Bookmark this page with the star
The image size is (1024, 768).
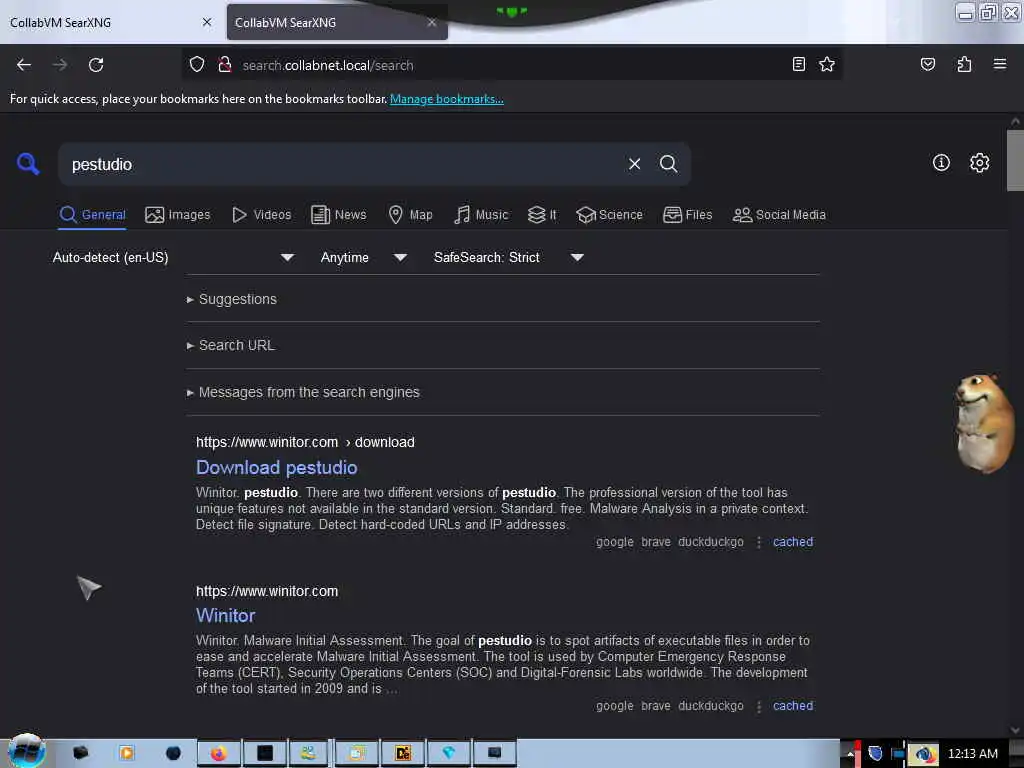(x=827, y=64)
